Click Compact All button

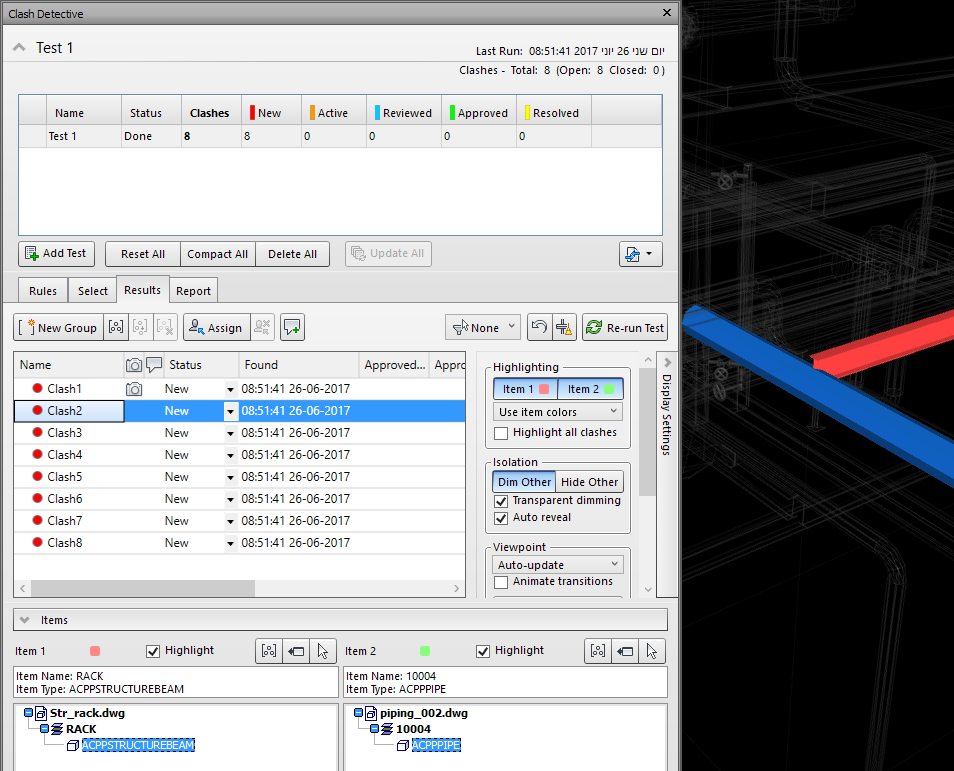tap(218, 254)
